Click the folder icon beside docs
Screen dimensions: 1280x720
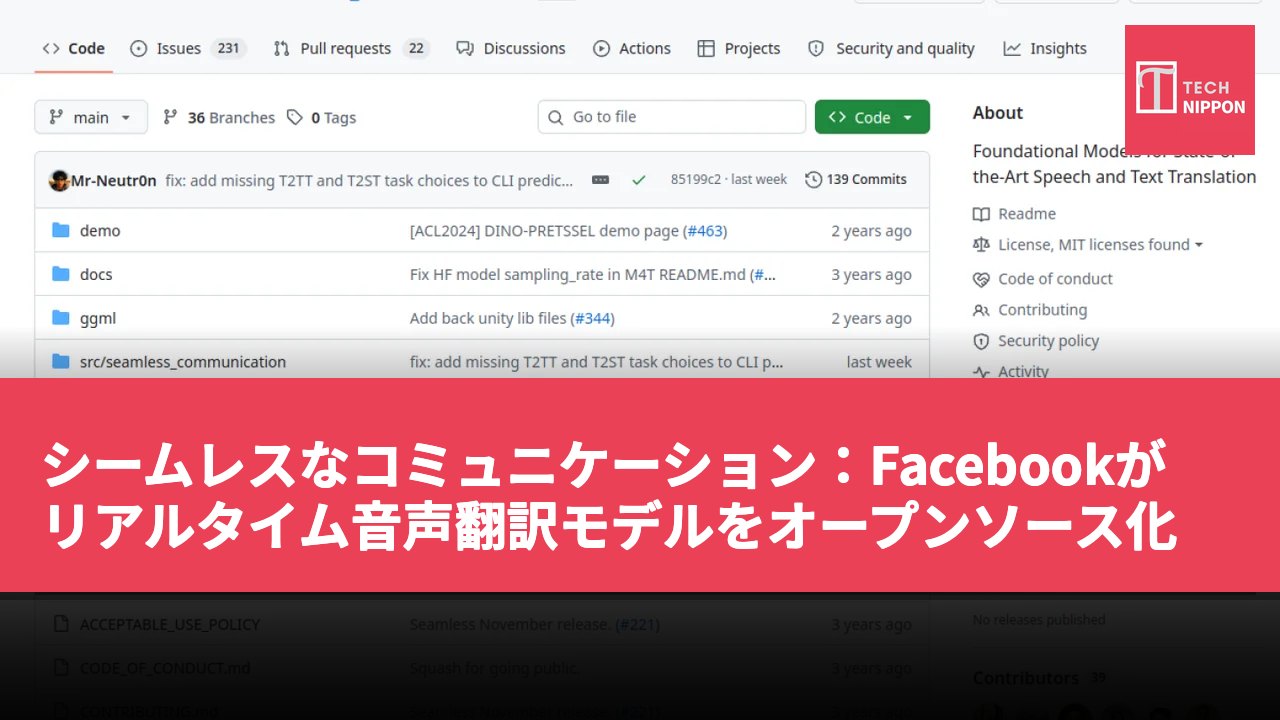point(61,275)
